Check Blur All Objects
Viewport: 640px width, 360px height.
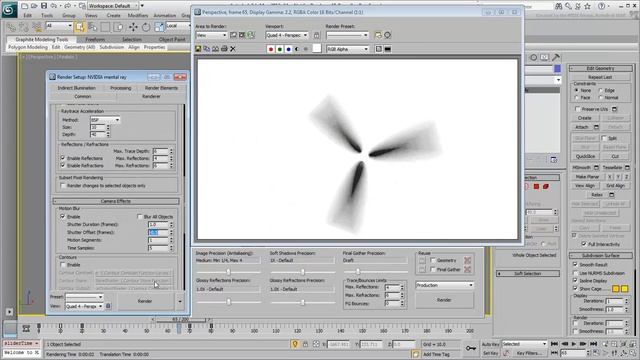(140, 216)
